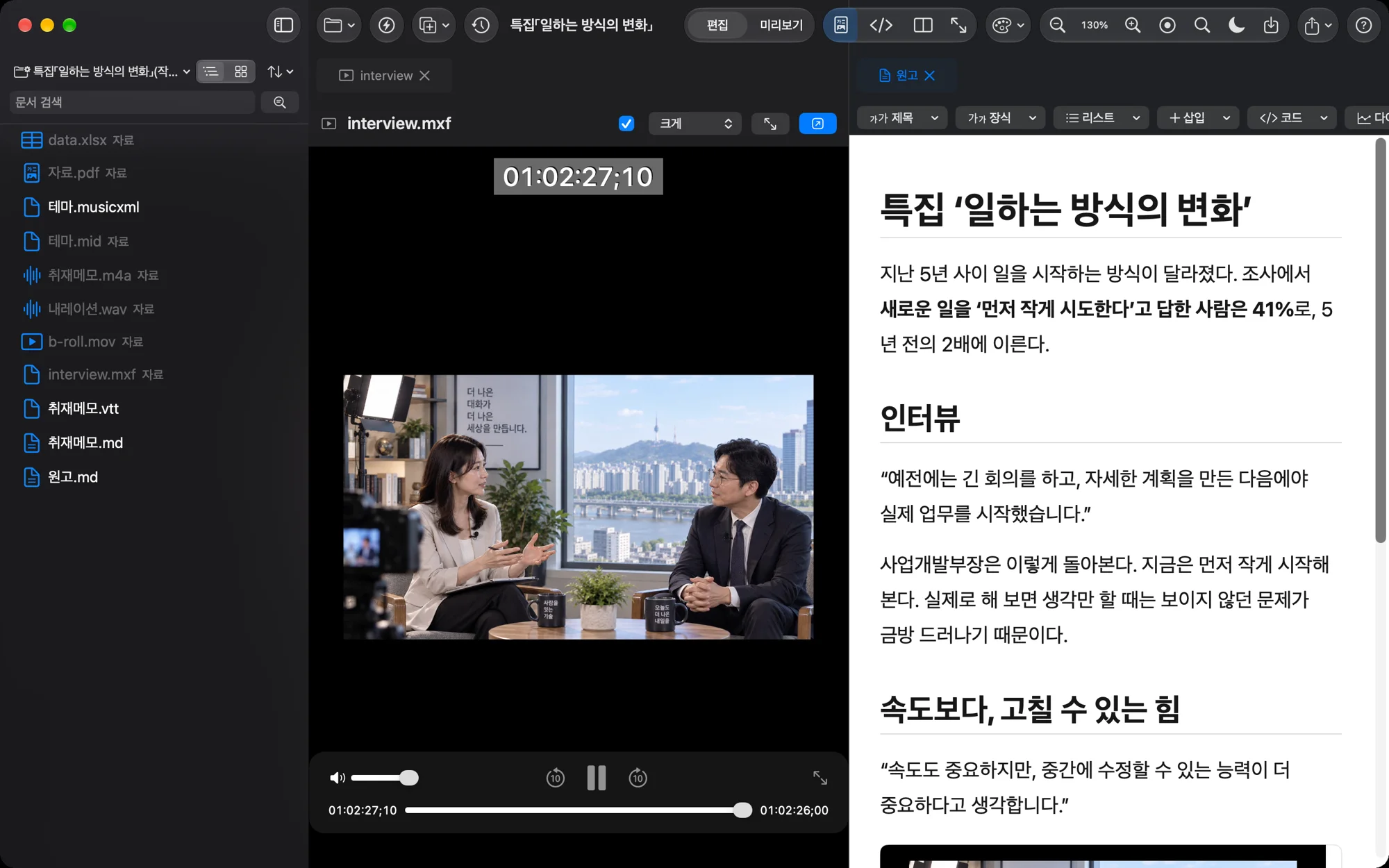Mute the video speaker icon
The image size is (1389, 868).
pos(337,778)
